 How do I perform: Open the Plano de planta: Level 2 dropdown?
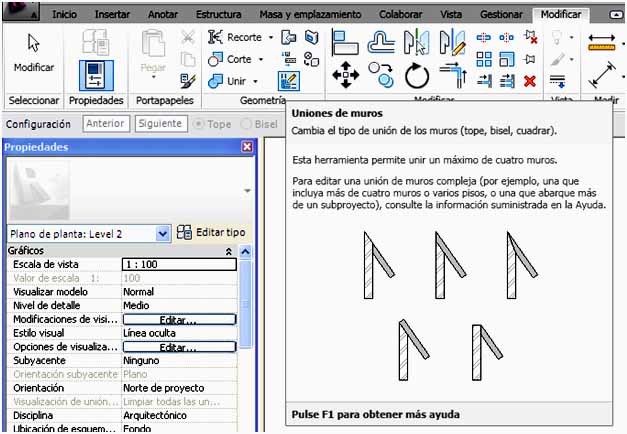(x=164, y=233)
